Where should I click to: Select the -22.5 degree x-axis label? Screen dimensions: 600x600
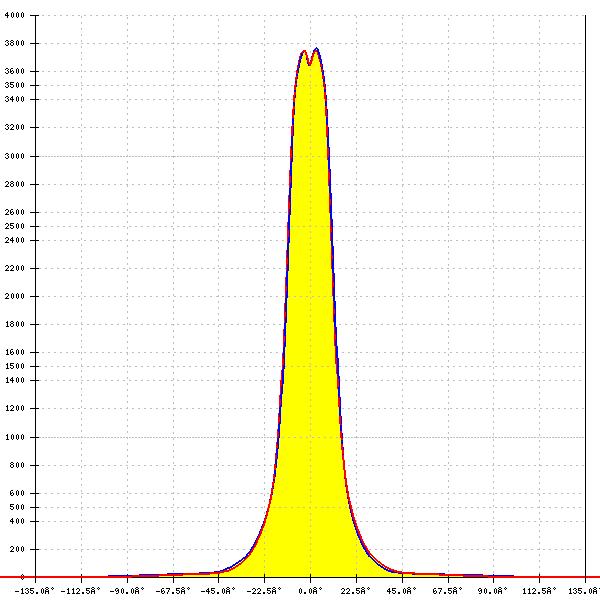(x=264, y=591)
